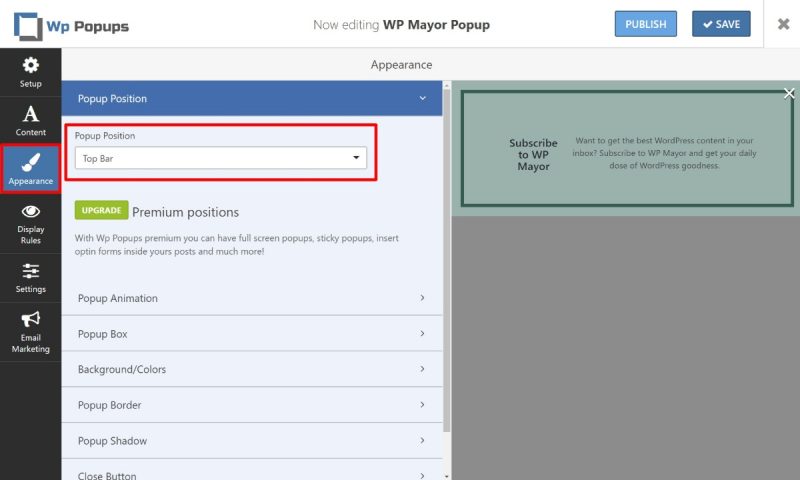
Task: Click the scrollbar down arrow
Action: point(446,476)
